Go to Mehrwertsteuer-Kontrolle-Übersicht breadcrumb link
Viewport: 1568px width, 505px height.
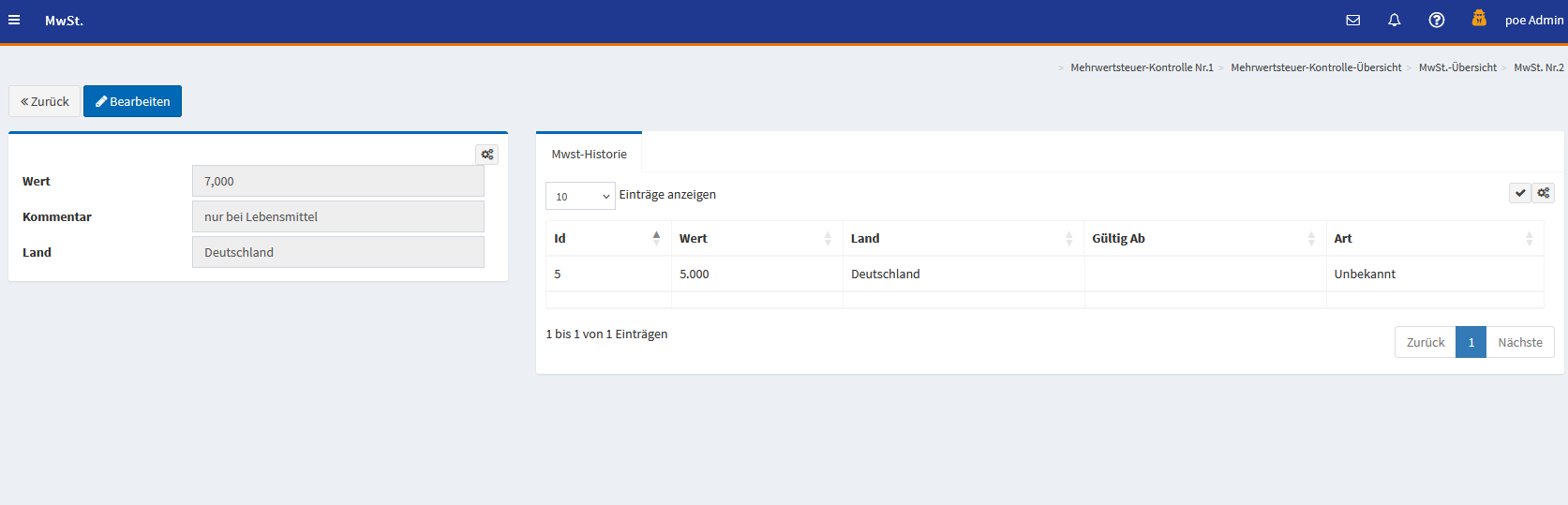[1315, 67]
